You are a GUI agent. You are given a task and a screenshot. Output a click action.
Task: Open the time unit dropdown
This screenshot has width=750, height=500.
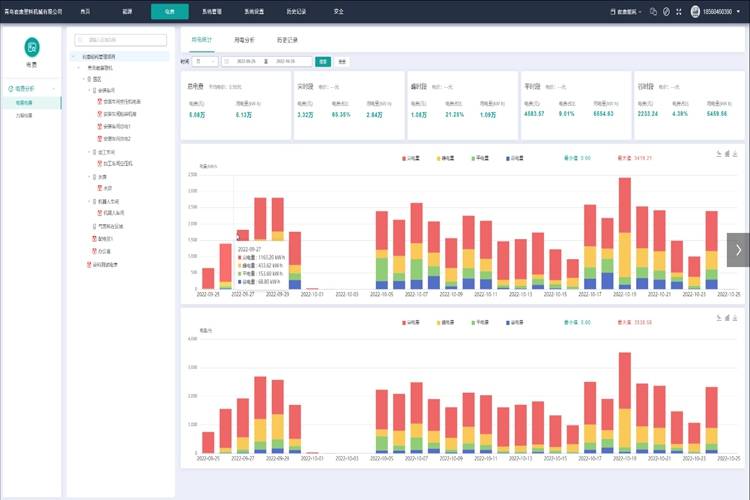click(x=204, y=61)
